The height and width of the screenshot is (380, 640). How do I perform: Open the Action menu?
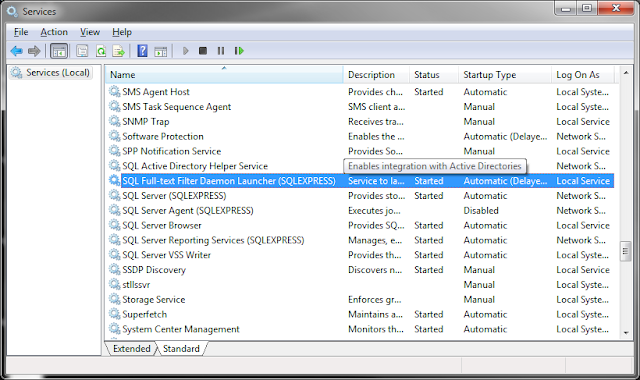pyautogui.click(x=54, y=32)
